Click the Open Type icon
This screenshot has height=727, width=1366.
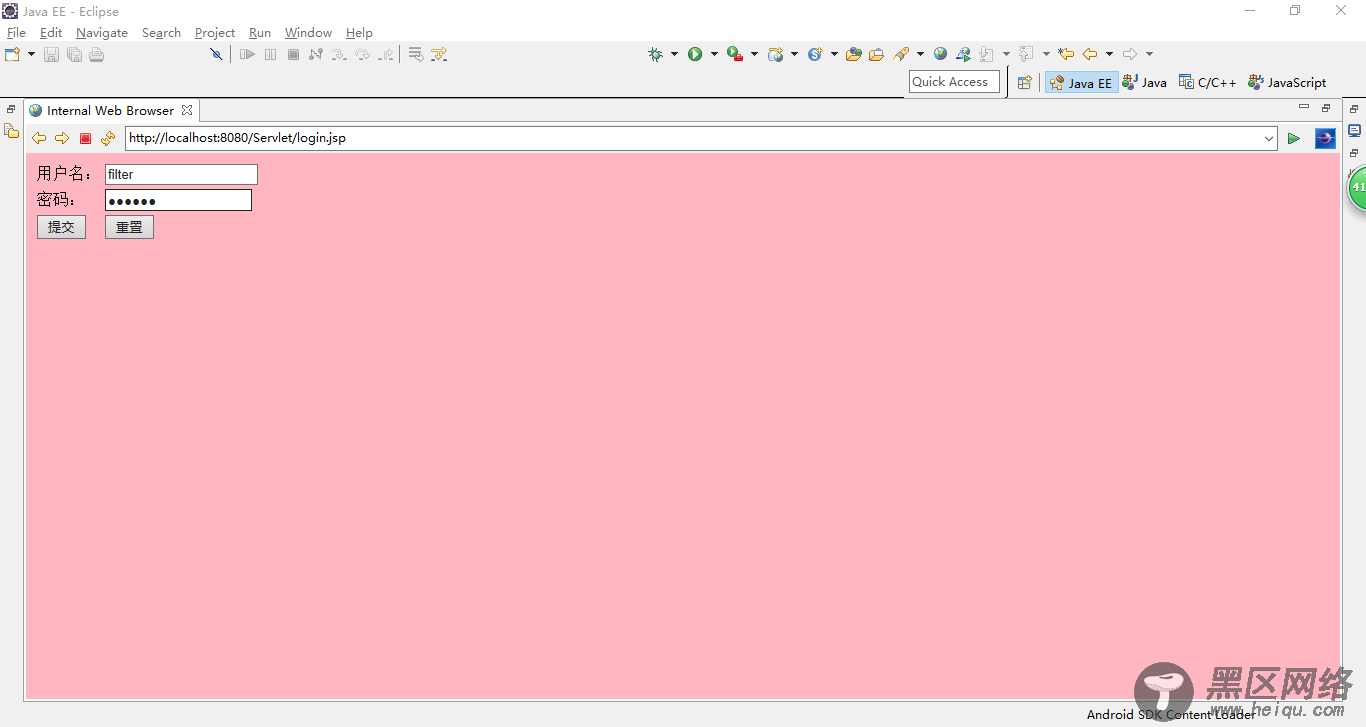pyautogui.click(x=853, y=54)
